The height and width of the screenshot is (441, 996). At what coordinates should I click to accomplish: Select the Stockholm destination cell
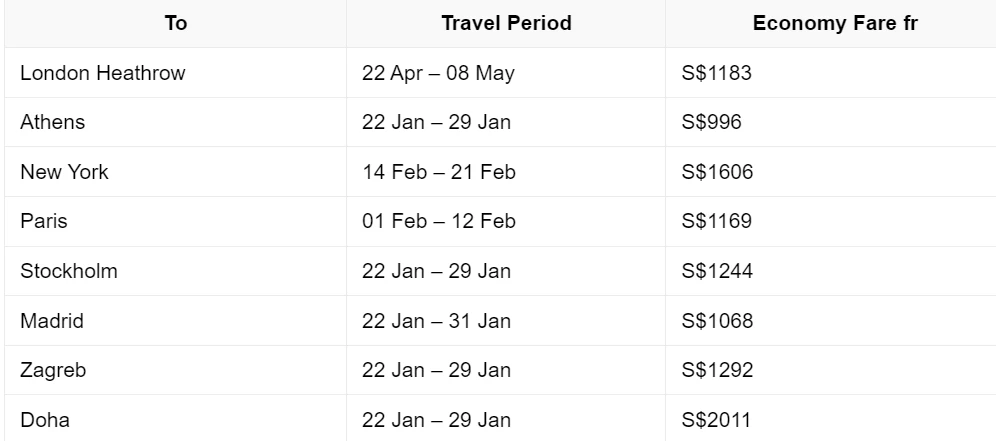(175, 271)
